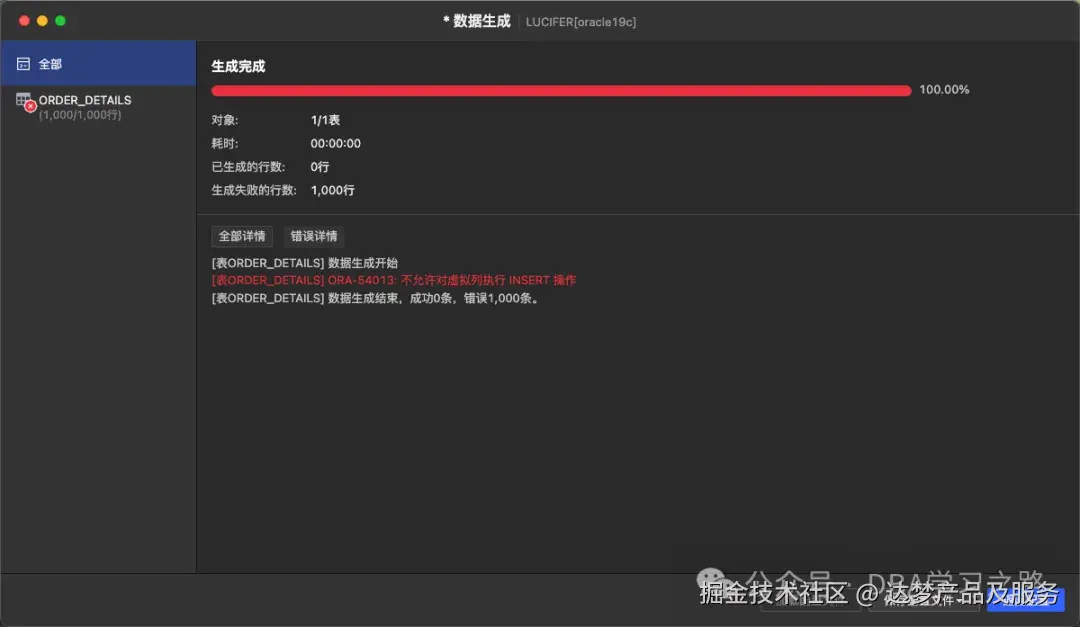Select the 全部 item in sidebar
The image size is (1080, 627).
click(98, 63)
